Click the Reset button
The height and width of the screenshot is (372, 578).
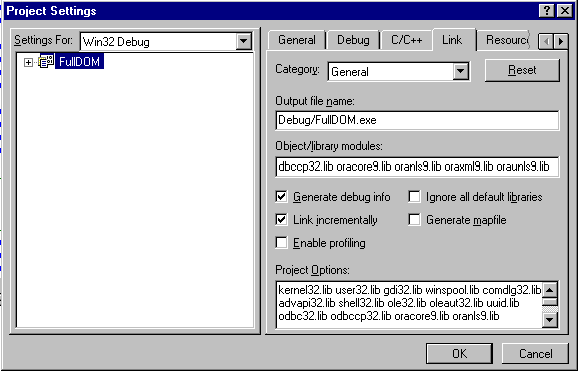[522, 70]
